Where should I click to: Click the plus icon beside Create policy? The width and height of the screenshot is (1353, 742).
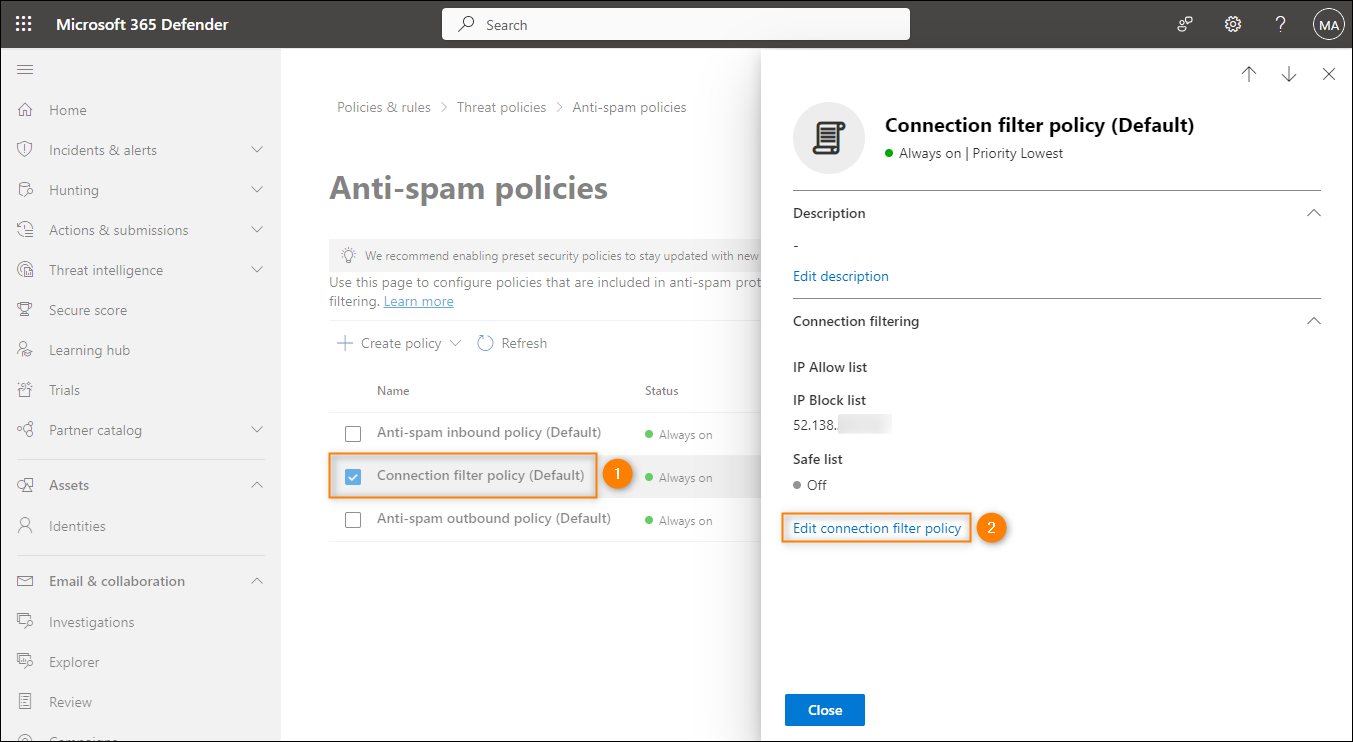[x=345, y=343]
